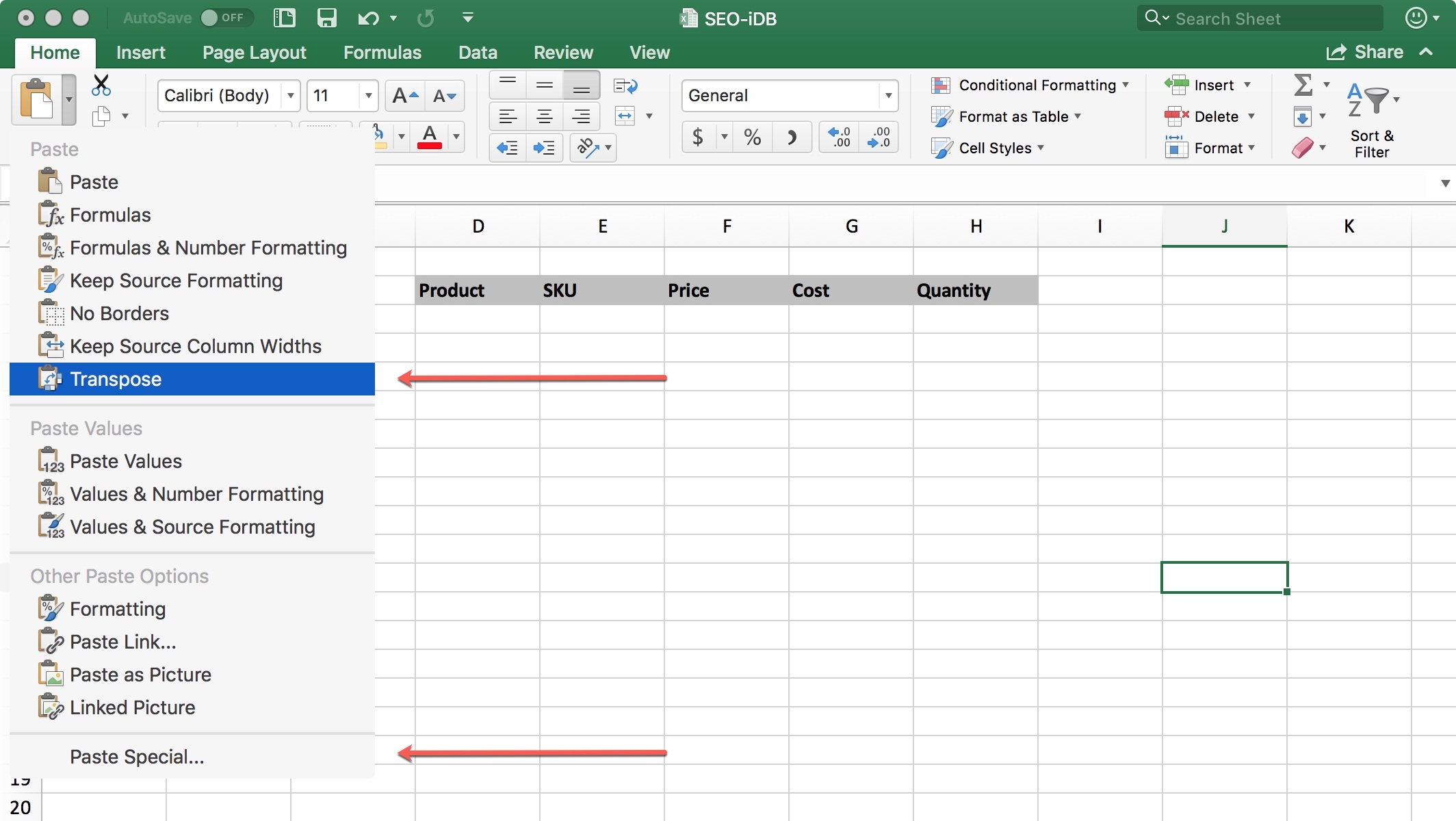Toggle the AutoSave switch
1456x821 pixels.
(x=226, y=18)
